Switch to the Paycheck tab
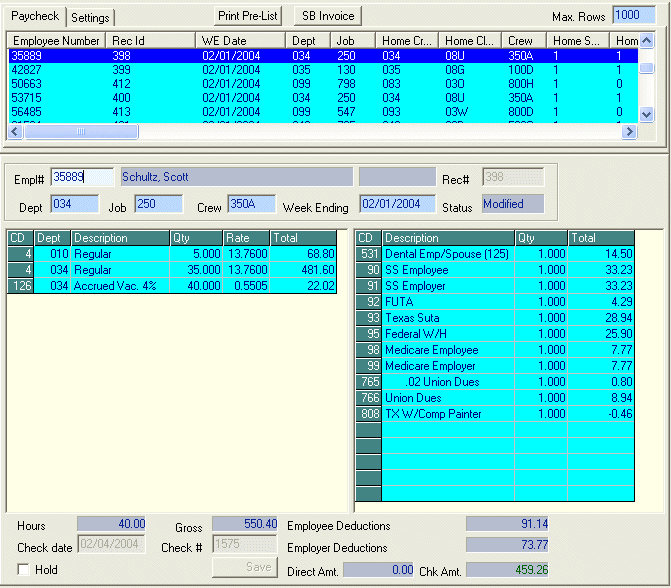The height and width of the screenshot is (588, 671). [x=35, y=16]
